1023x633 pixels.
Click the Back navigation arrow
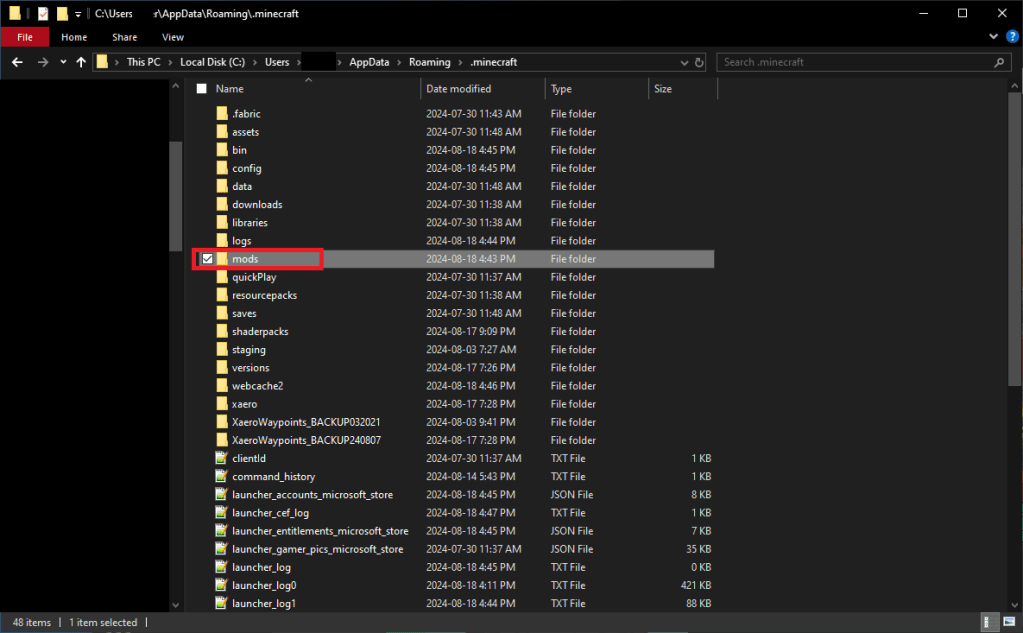[17, 62]
